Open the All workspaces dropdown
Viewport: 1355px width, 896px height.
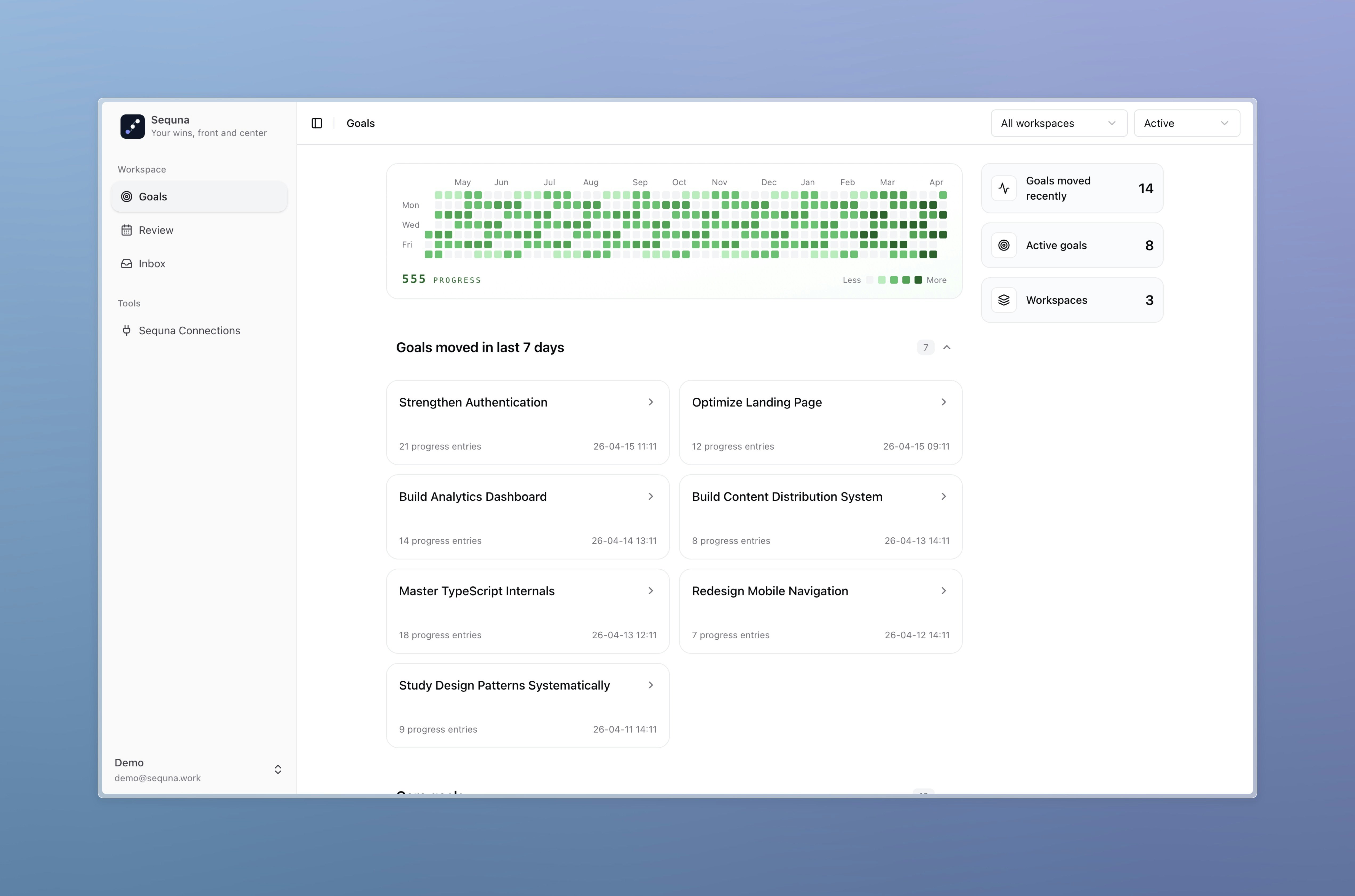coord(1058,124)
